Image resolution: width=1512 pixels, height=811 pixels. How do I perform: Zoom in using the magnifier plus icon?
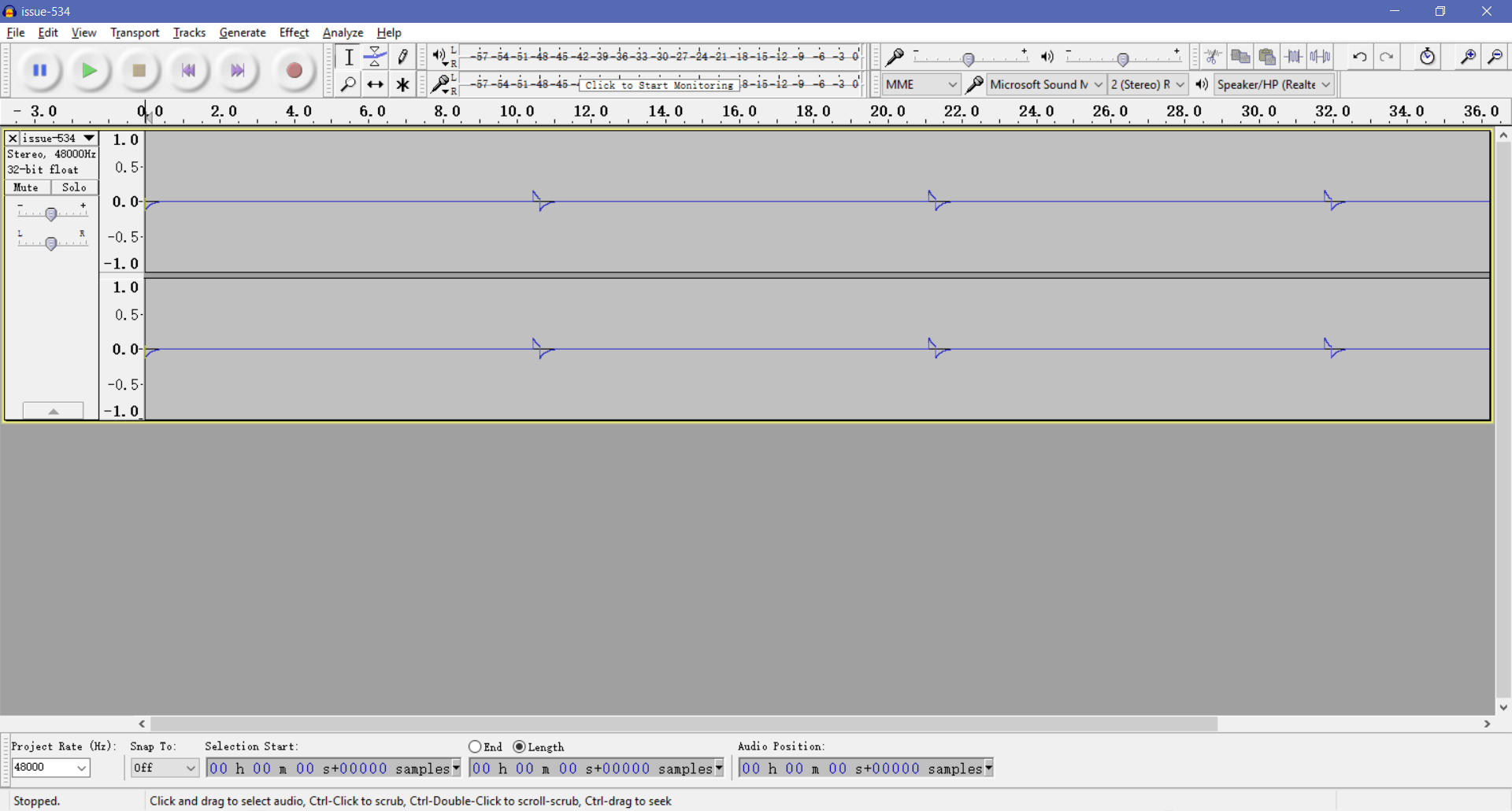click(1468, 57)
